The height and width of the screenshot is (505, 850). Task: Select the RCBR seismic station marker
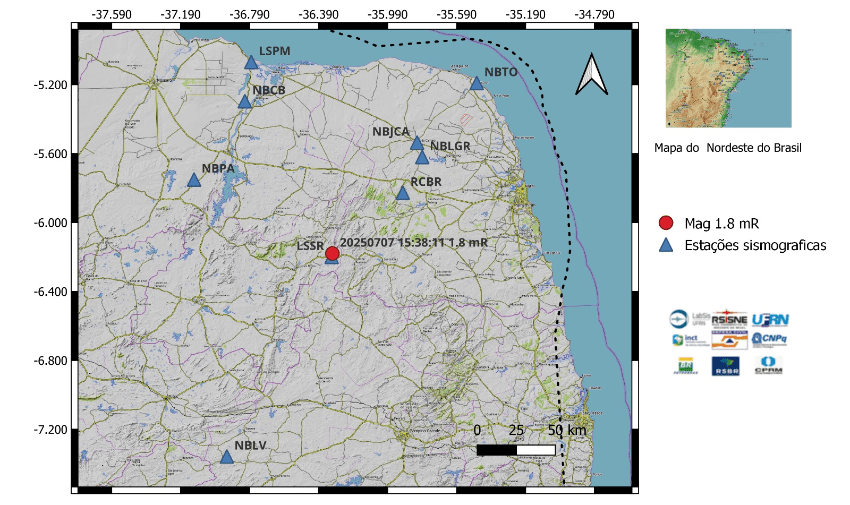[x=403, y=193]
